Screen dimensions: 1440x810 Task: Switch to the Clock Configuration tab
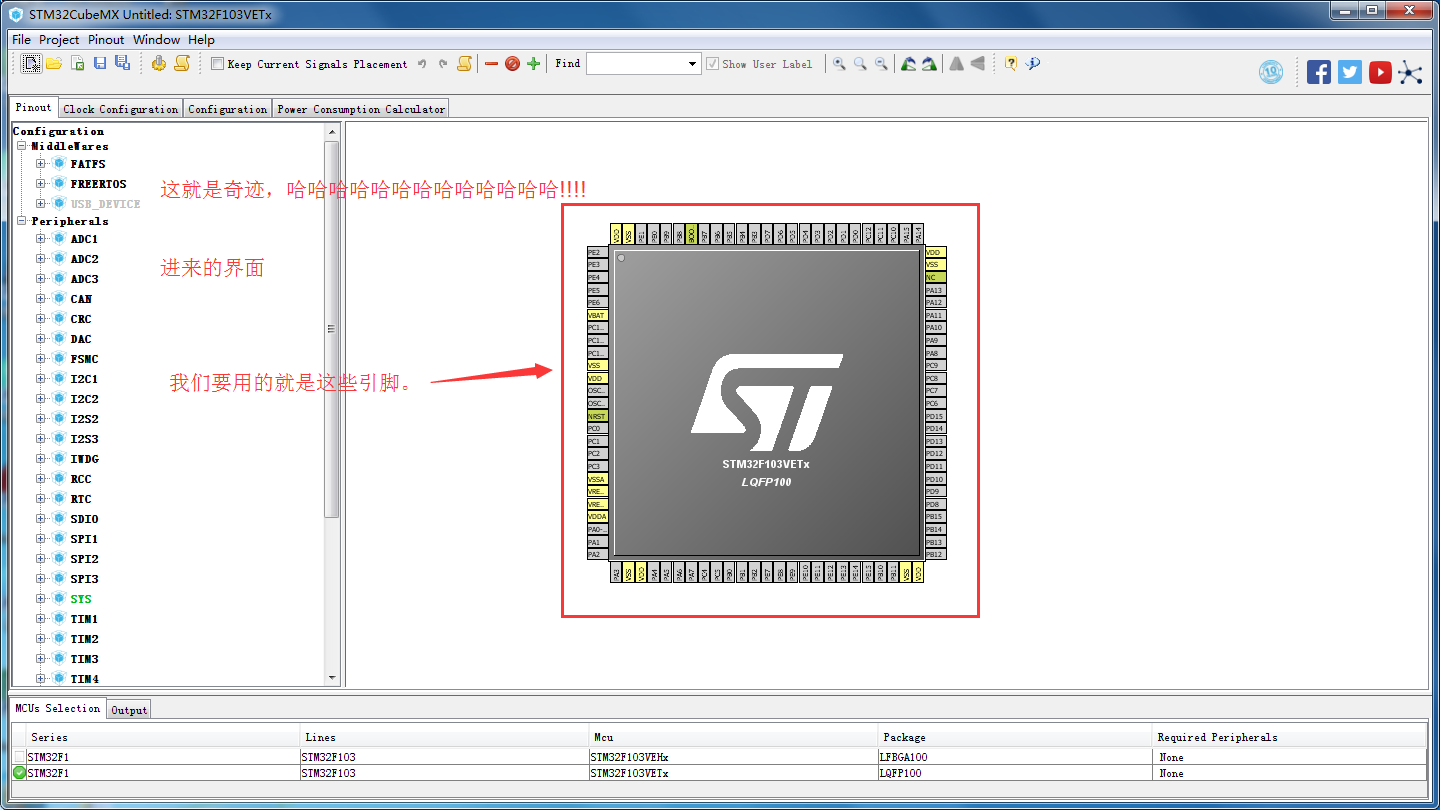pyautogui.click(x=121, y=109)
